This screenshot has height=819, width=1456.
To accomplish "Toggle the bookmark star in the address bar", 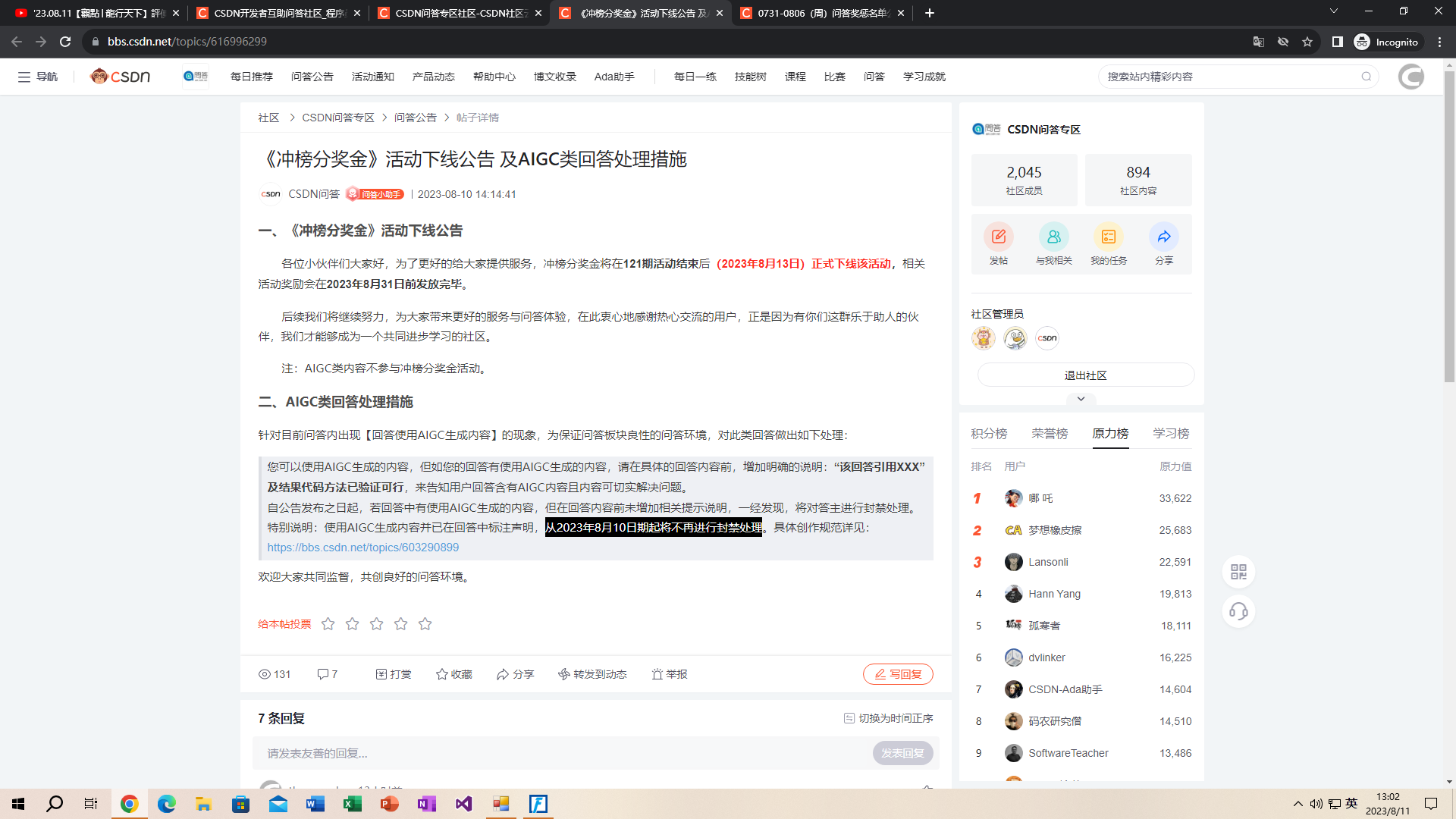I will tap(1307, 42).
